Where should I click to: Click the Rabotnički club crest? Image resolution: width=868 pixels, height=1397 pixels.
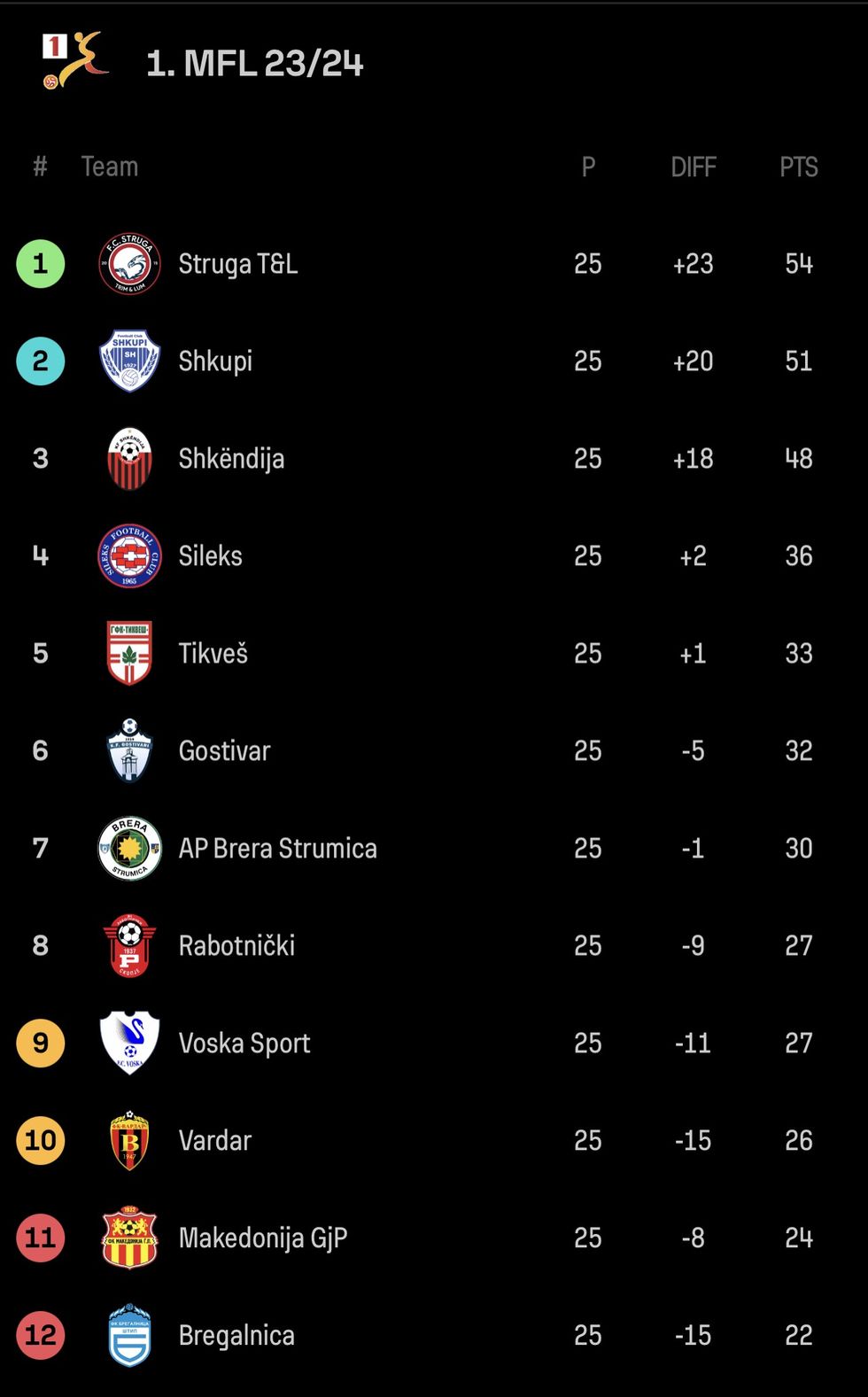[129, 946]
